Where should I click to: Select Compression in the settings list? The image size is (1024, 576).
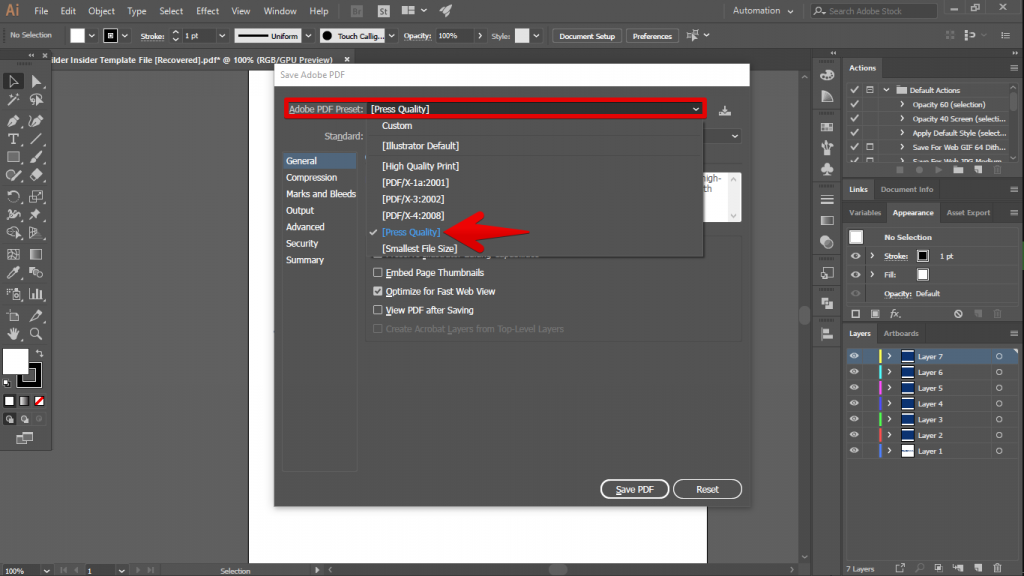pyautogui.click(x=313, y=178)
